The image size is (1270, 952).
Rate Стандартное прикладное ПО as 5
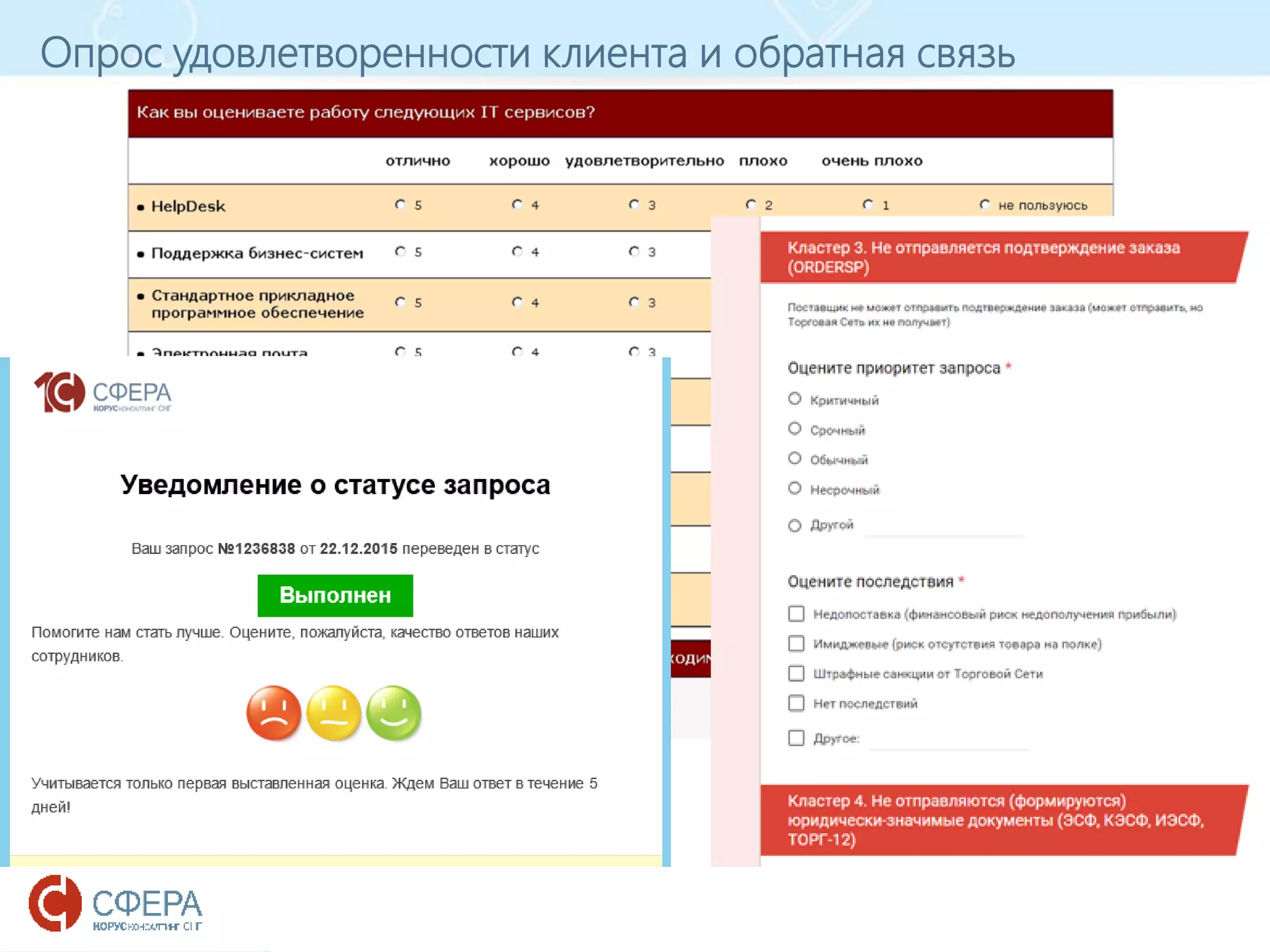tap(400, 302)
